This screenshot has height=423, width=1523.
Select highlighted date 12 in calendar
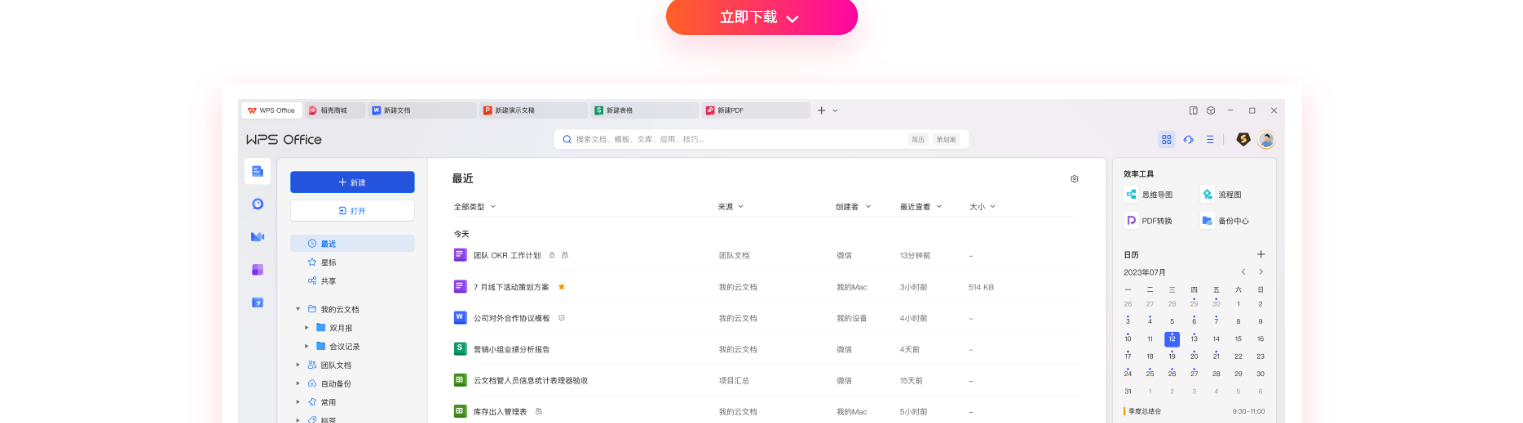pyautogui.click(x=1172, y=339)
